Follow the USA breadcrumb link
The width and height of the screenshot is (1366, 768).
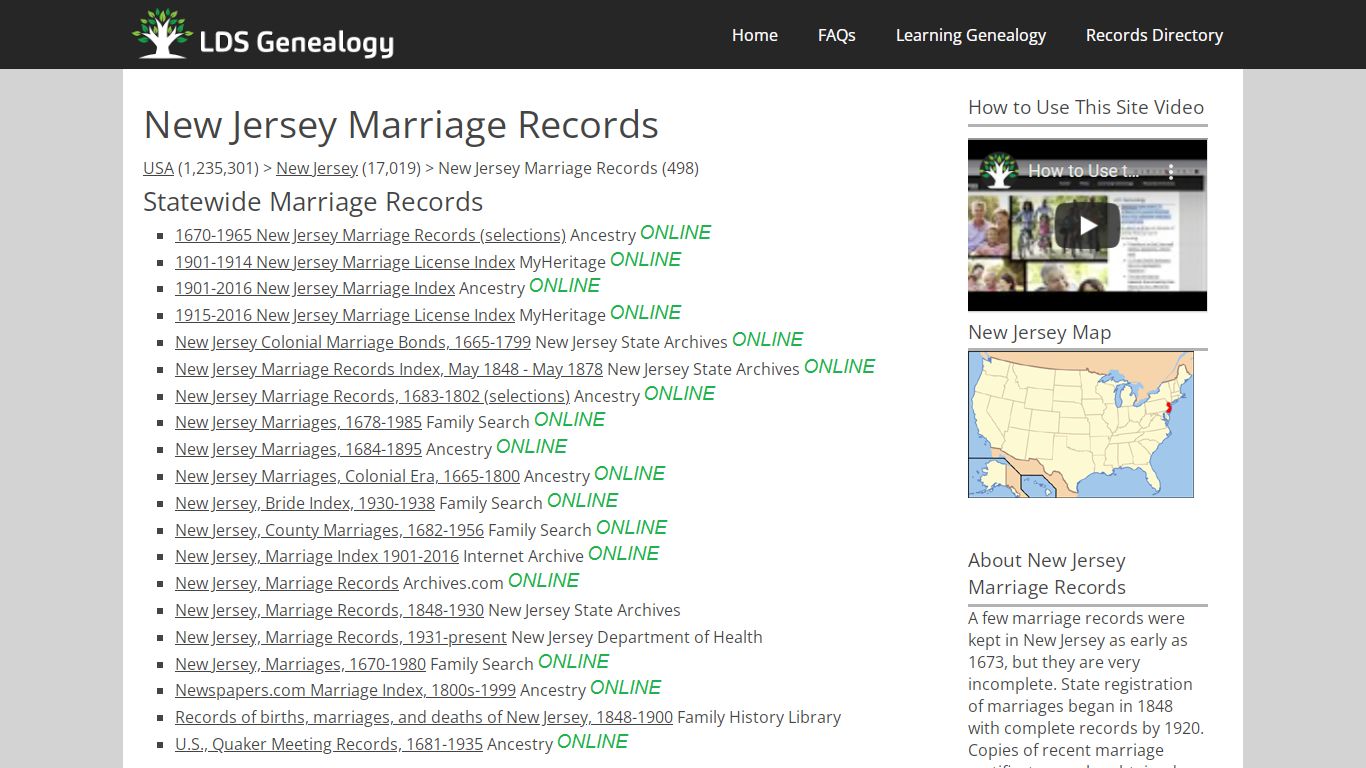[158, 168]
